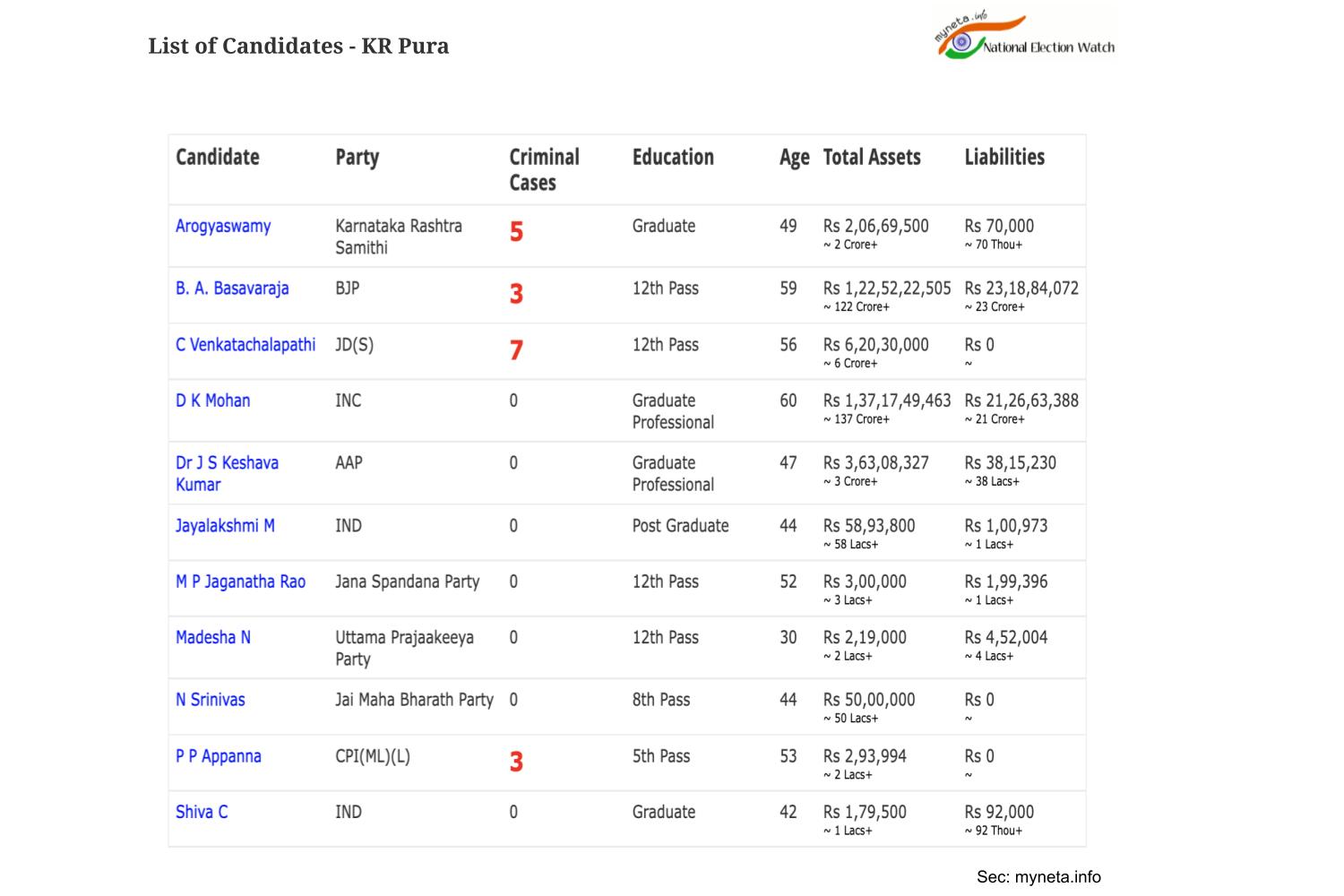This screenshot has width=1344, height=896.
Task: Click assets value Rs 6,20,30,000
Action: 876,345
